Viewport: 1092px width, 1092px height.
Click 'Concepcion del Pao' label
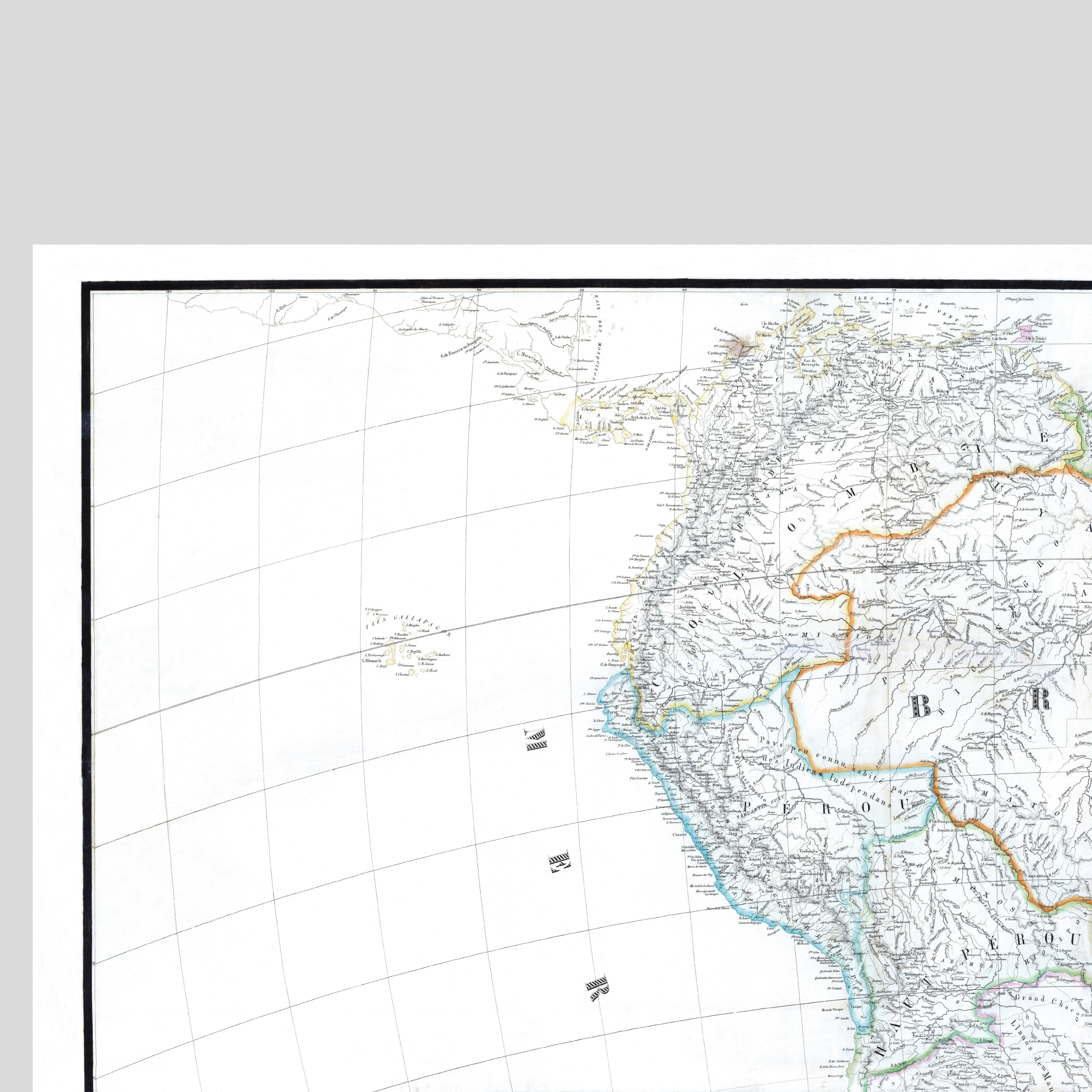click(x=965, y=380)
